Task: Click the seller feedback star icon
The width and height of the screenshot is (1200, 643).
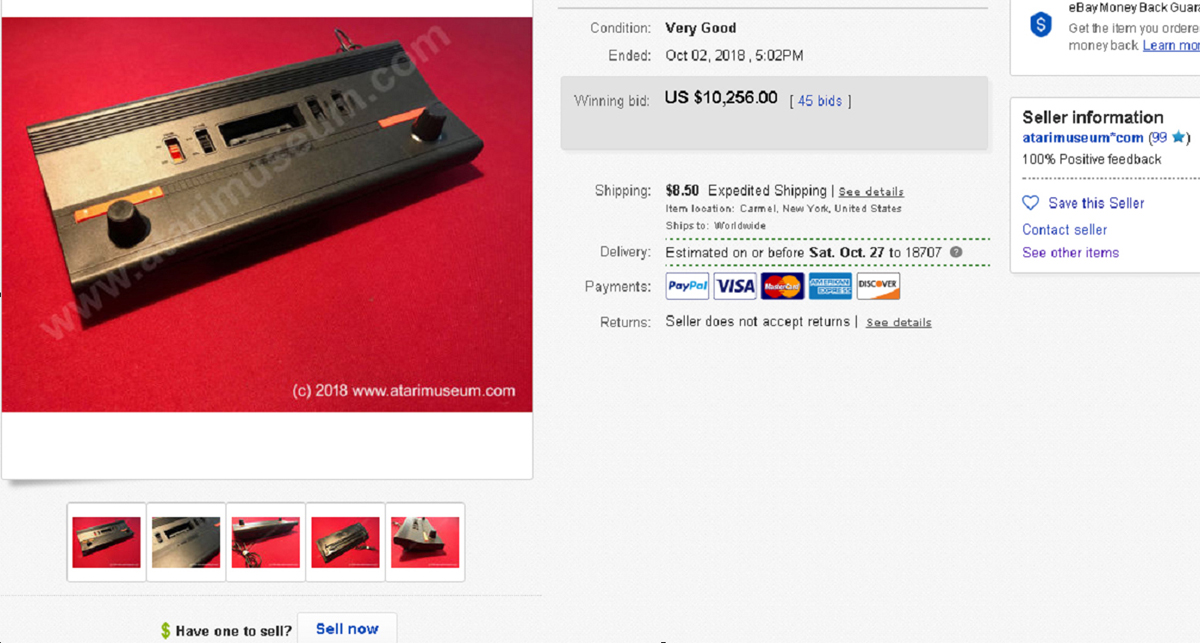Action: (1178, 138)
